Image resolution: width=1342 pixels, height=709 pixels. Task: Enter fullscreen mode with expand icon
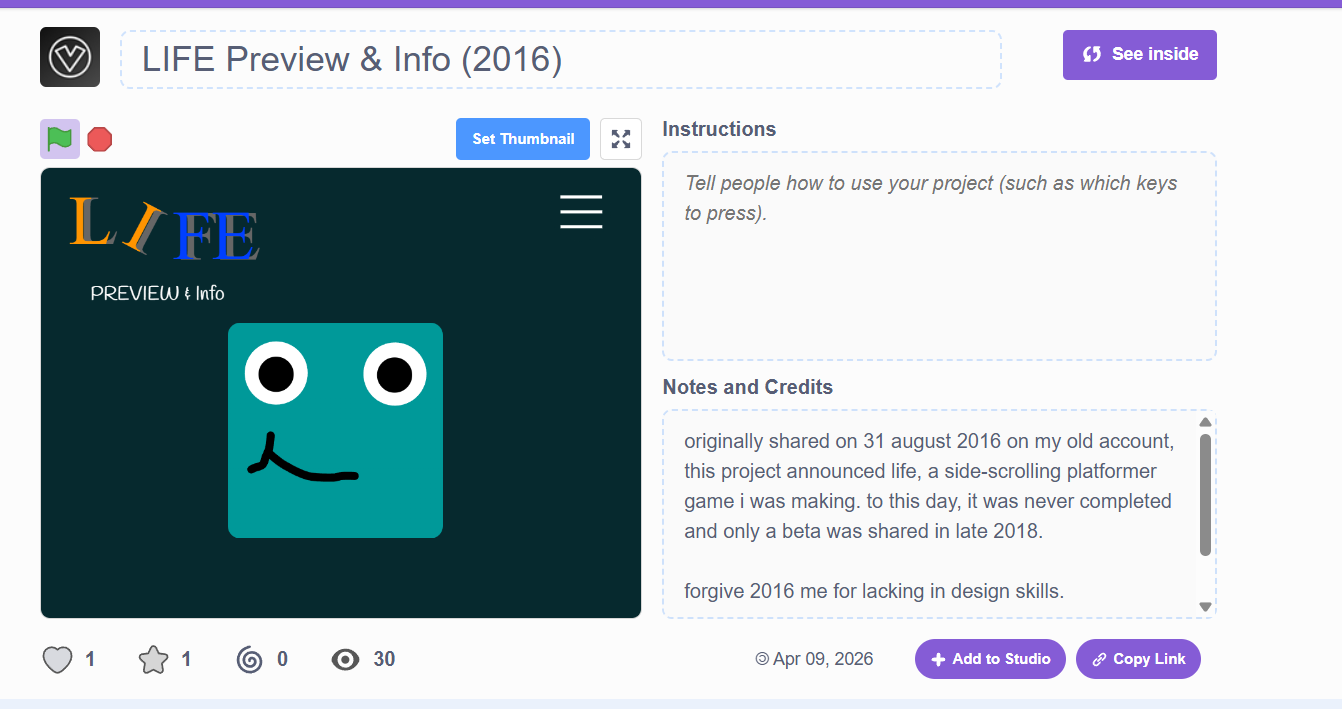pyautogui.click(x=621, y=139)
